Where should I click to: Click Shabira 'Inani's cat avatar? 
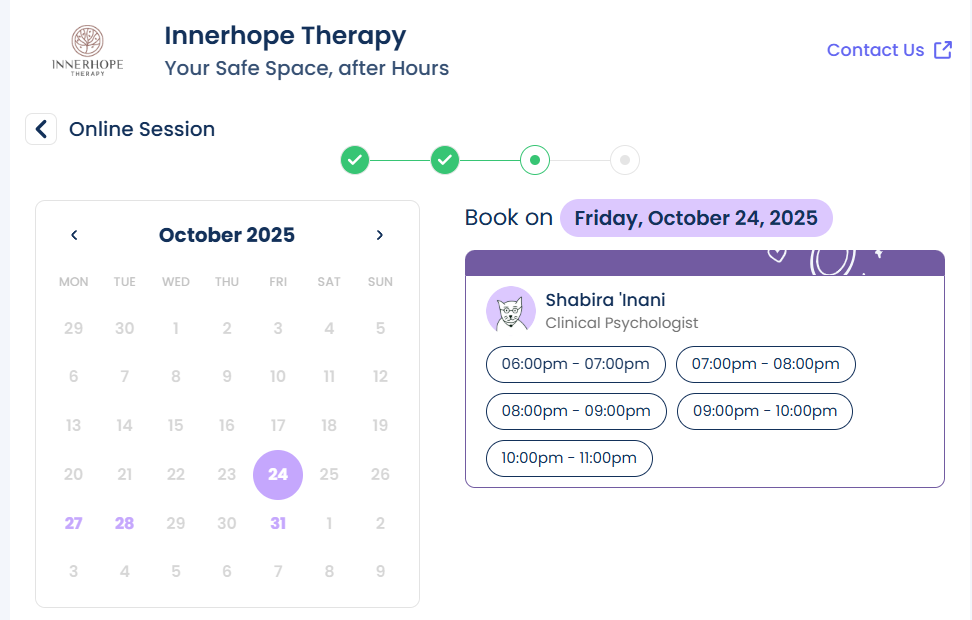coord(511,310)
